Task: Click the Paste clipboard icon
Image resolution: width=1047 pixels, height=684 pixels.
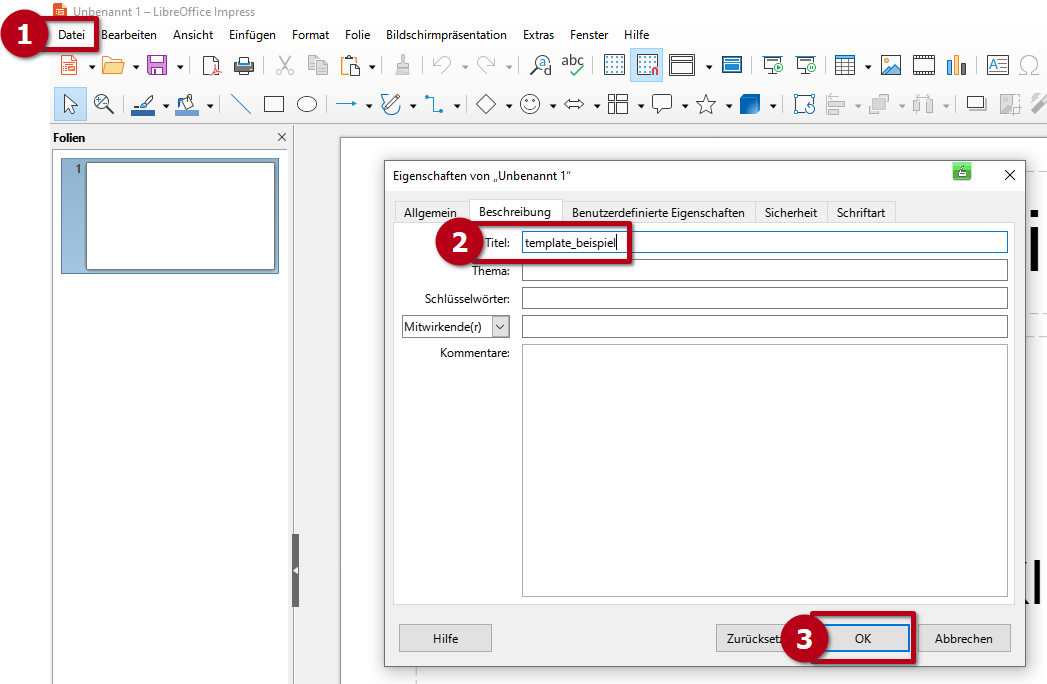Action: coord(350,65)
